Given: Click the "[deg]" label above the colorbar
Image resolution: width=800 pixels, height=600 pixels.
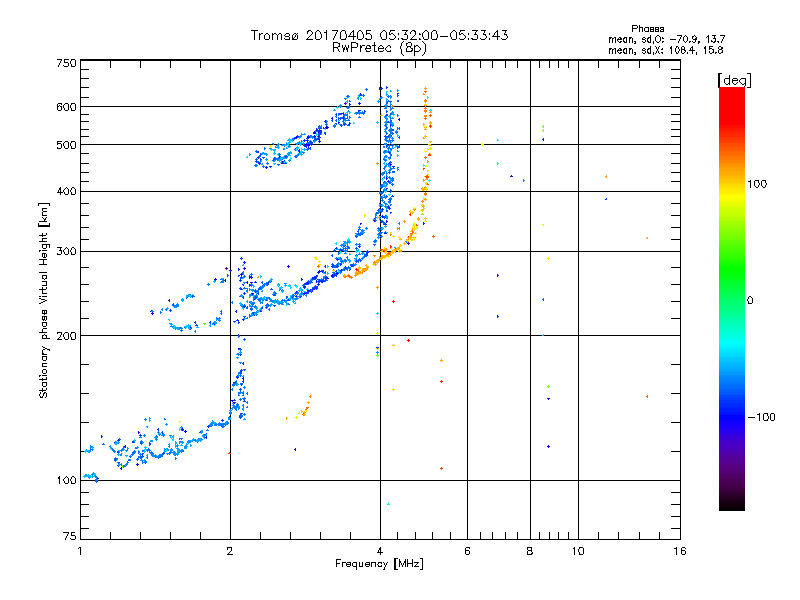Looking at the screenshot, I should click(734, 80).
